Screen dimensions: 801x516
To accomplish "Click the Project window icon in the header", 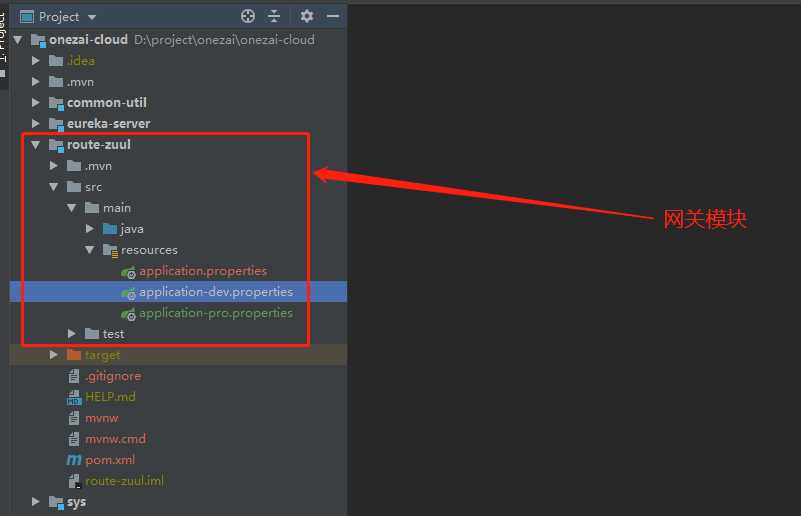I will (27, 17).
